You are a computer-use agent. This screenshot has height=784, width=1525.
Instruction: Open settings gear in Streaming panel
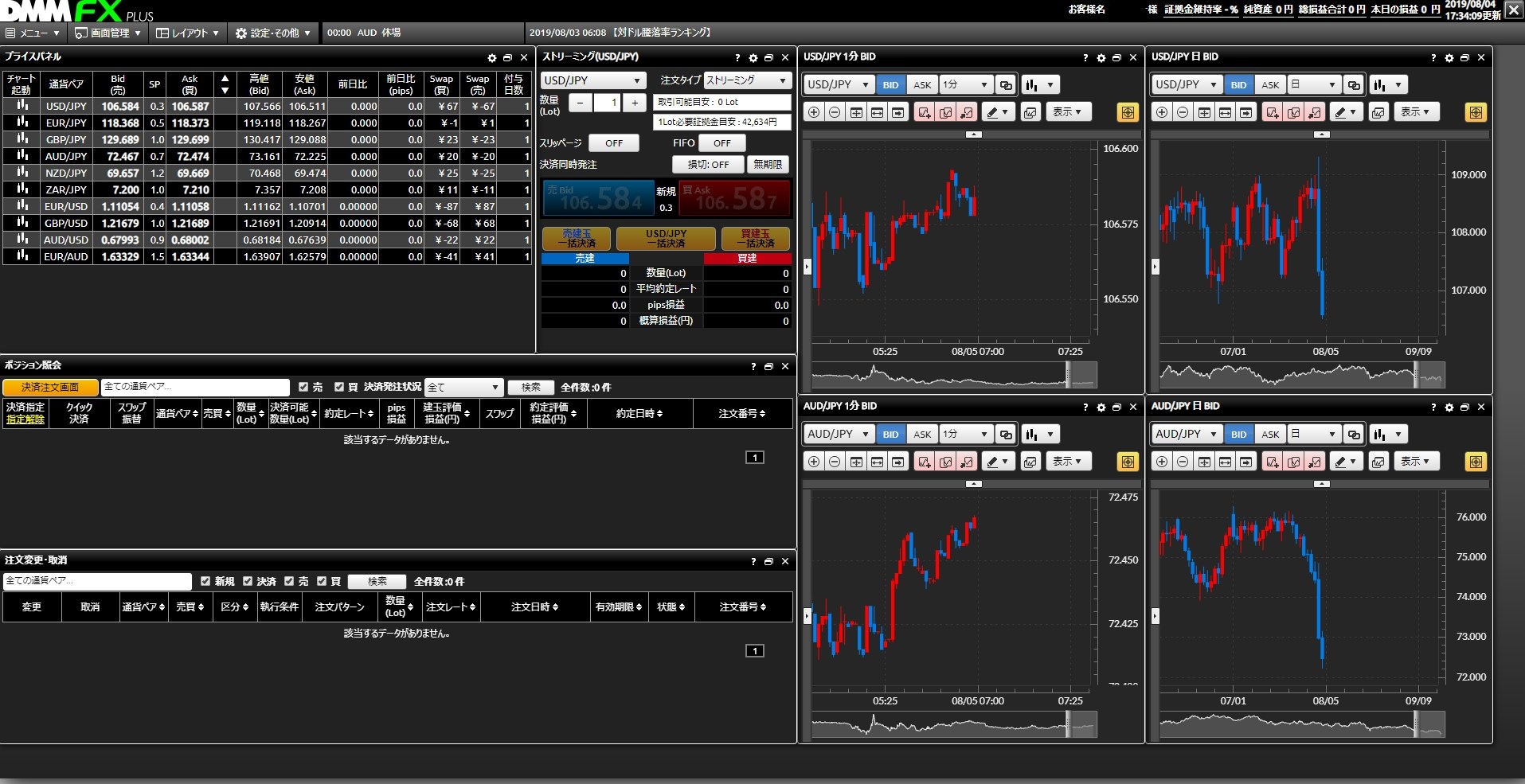coord(753,58)
